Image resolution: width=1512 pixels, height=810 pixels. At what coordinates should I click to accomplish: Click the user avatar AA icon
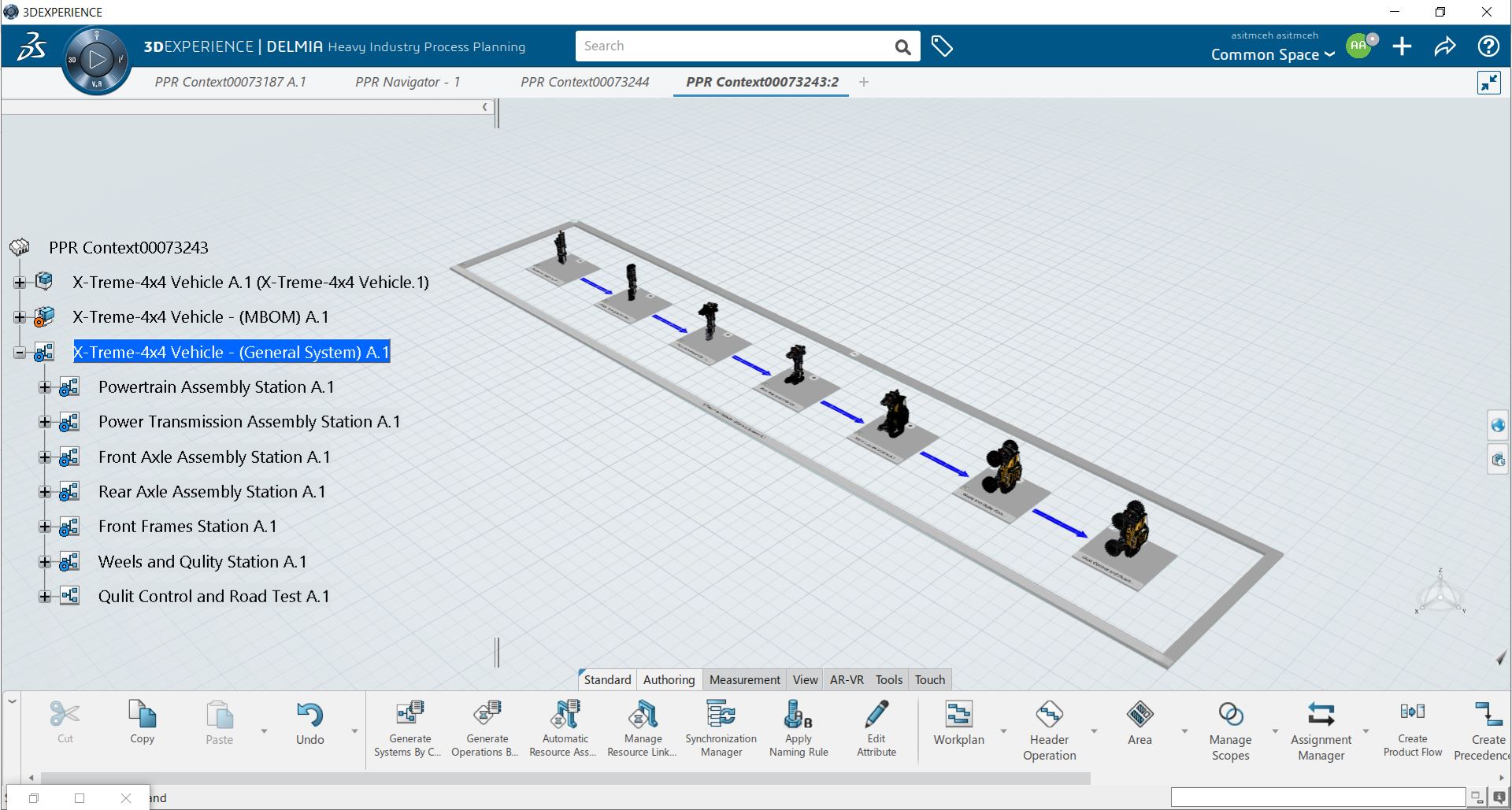(x=1358, y=46)
